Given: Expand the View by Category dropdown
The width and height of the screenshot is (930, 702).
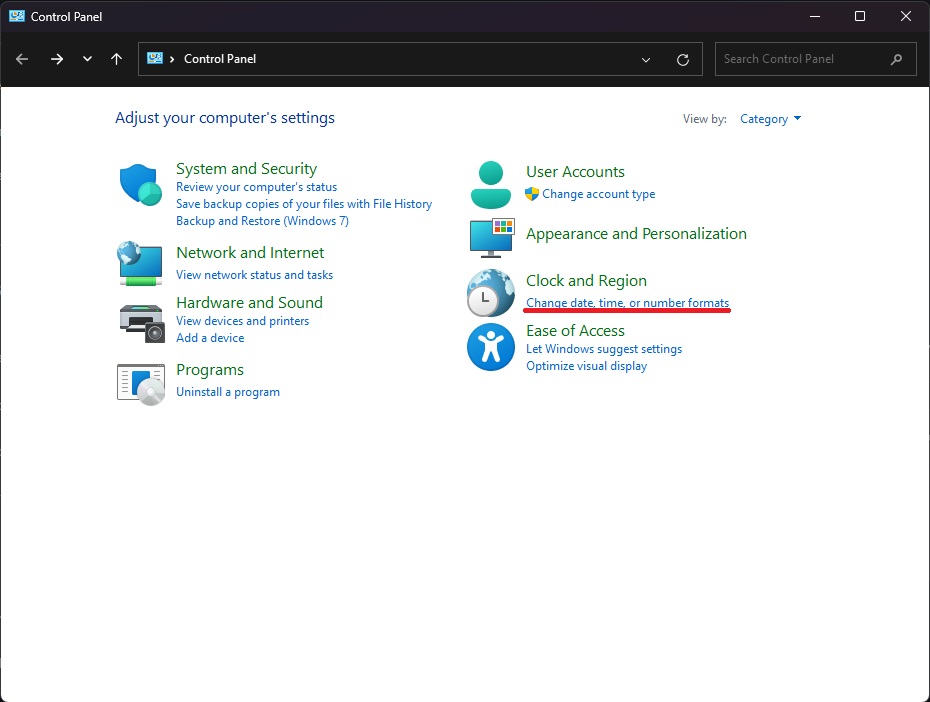Looking at the screenshot, I should coord(770,119).
